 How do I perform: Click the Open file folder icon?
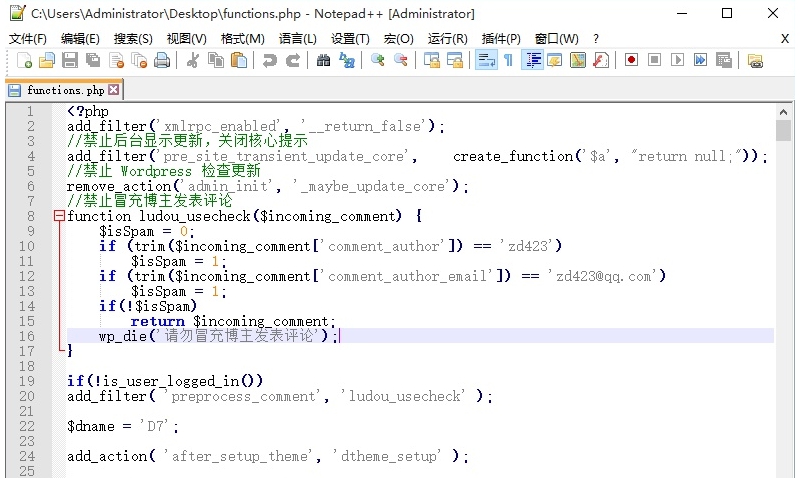pyautogui.click(x=46, y=60)
